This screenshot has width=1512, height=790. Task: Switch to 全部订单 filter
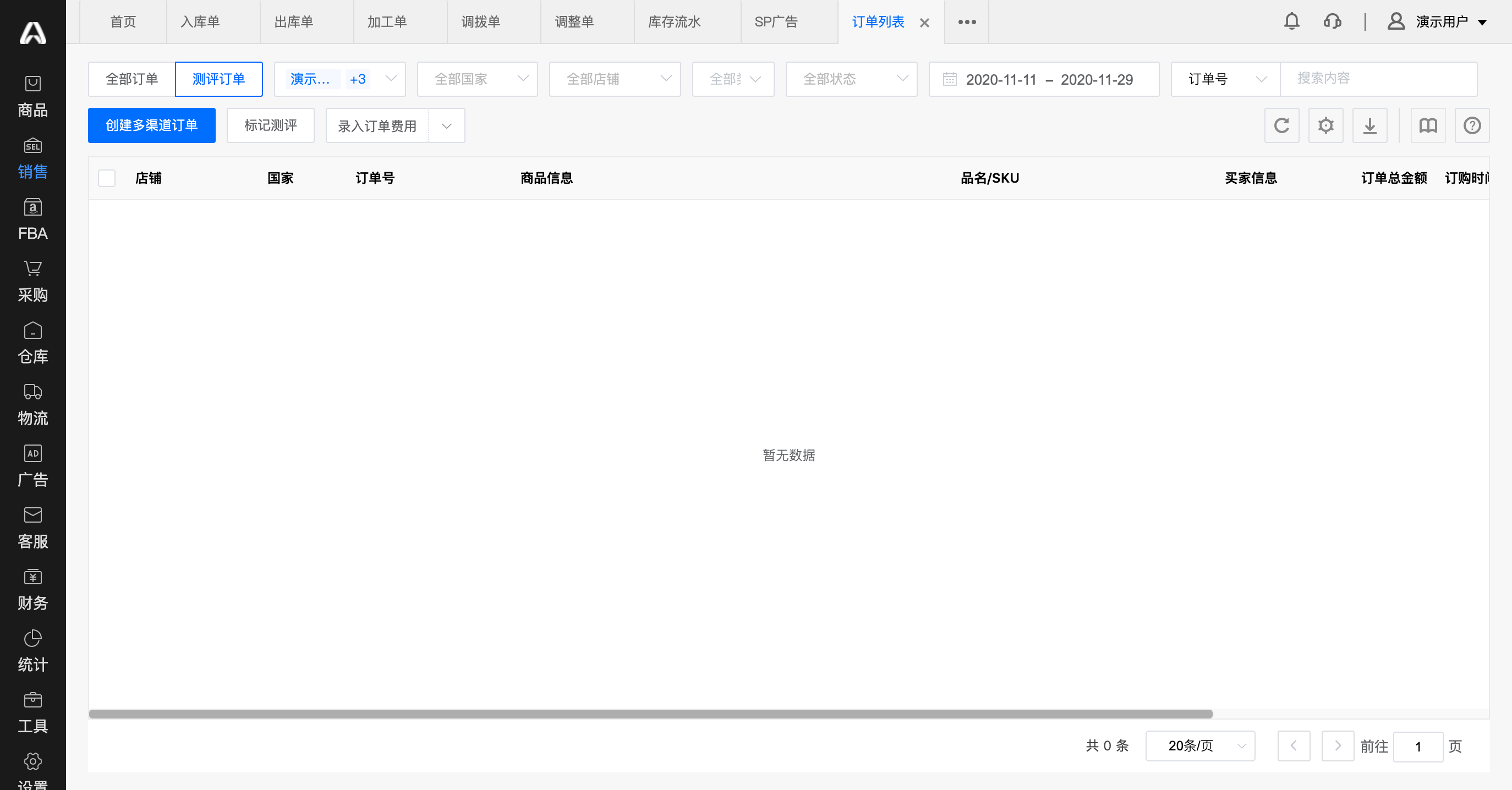tap(132, 79)
